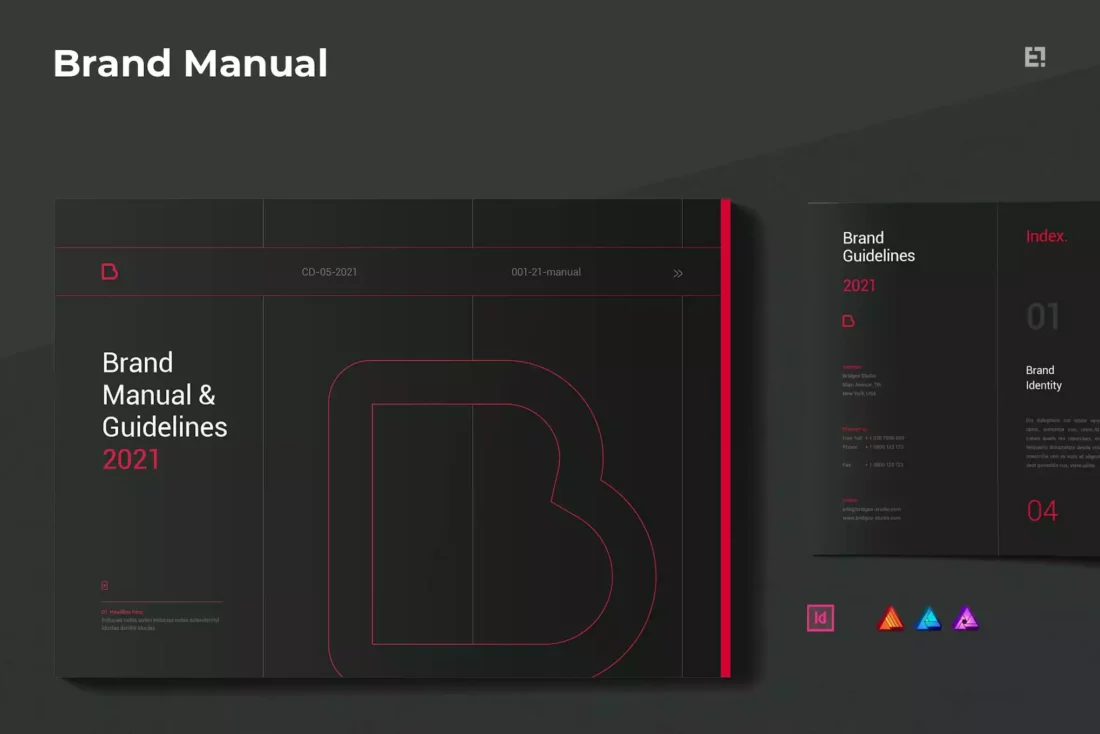Click the red 04 page number
Screen dimensions: 1100x734
tap(1042, 511)
